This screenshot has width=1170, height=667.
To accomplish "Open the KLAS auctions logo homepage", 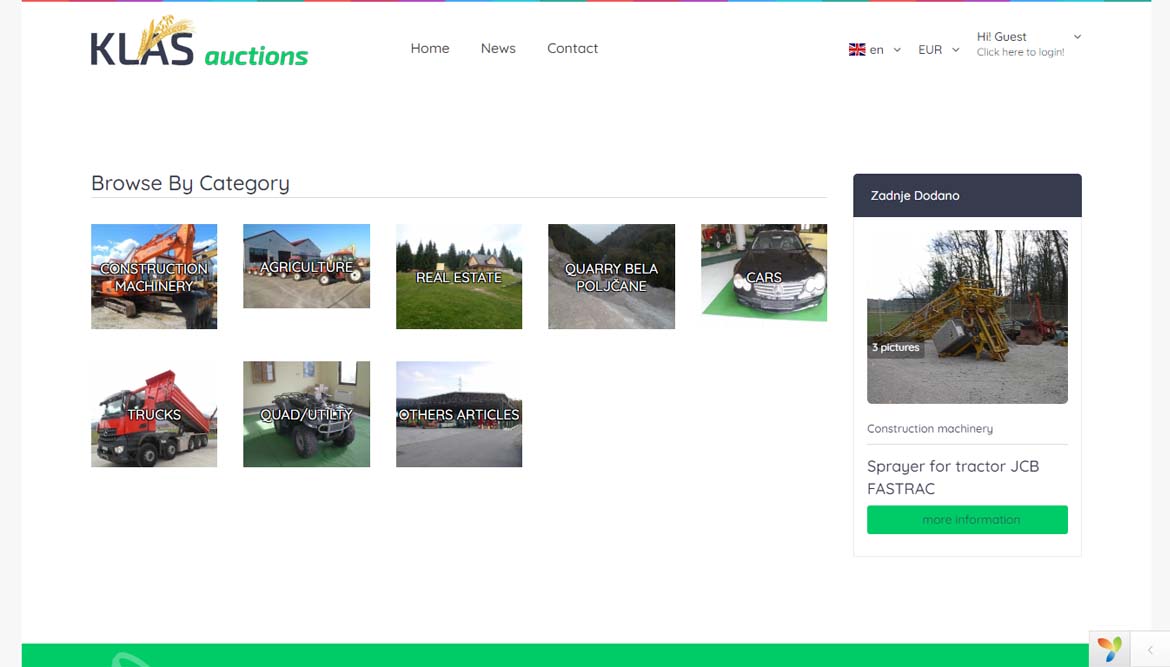I will click(x=198, y=43).
